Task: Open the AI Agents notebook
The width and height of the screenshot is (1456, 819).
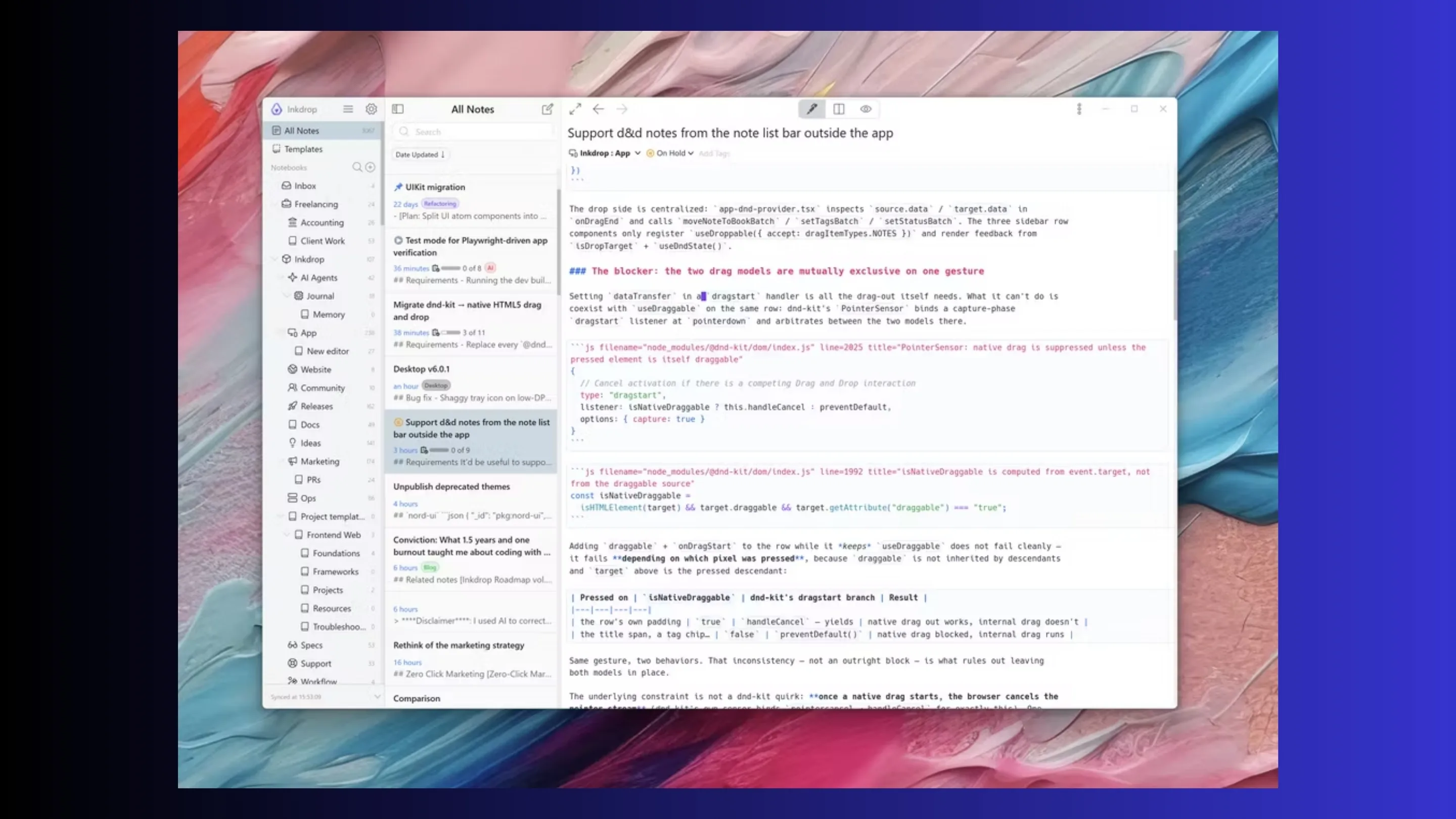Action: (323, 278)
